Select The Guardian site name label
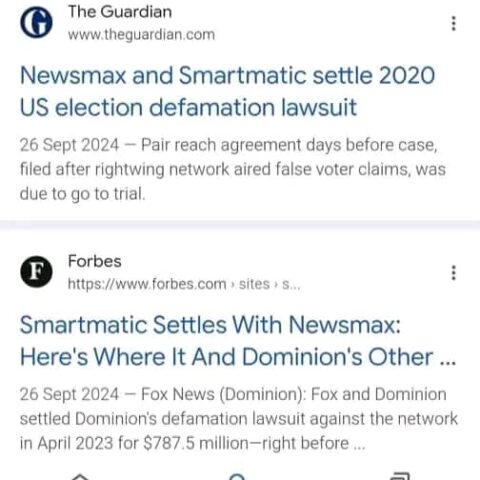Screen dimensions: 480x480 coord(120,12)
